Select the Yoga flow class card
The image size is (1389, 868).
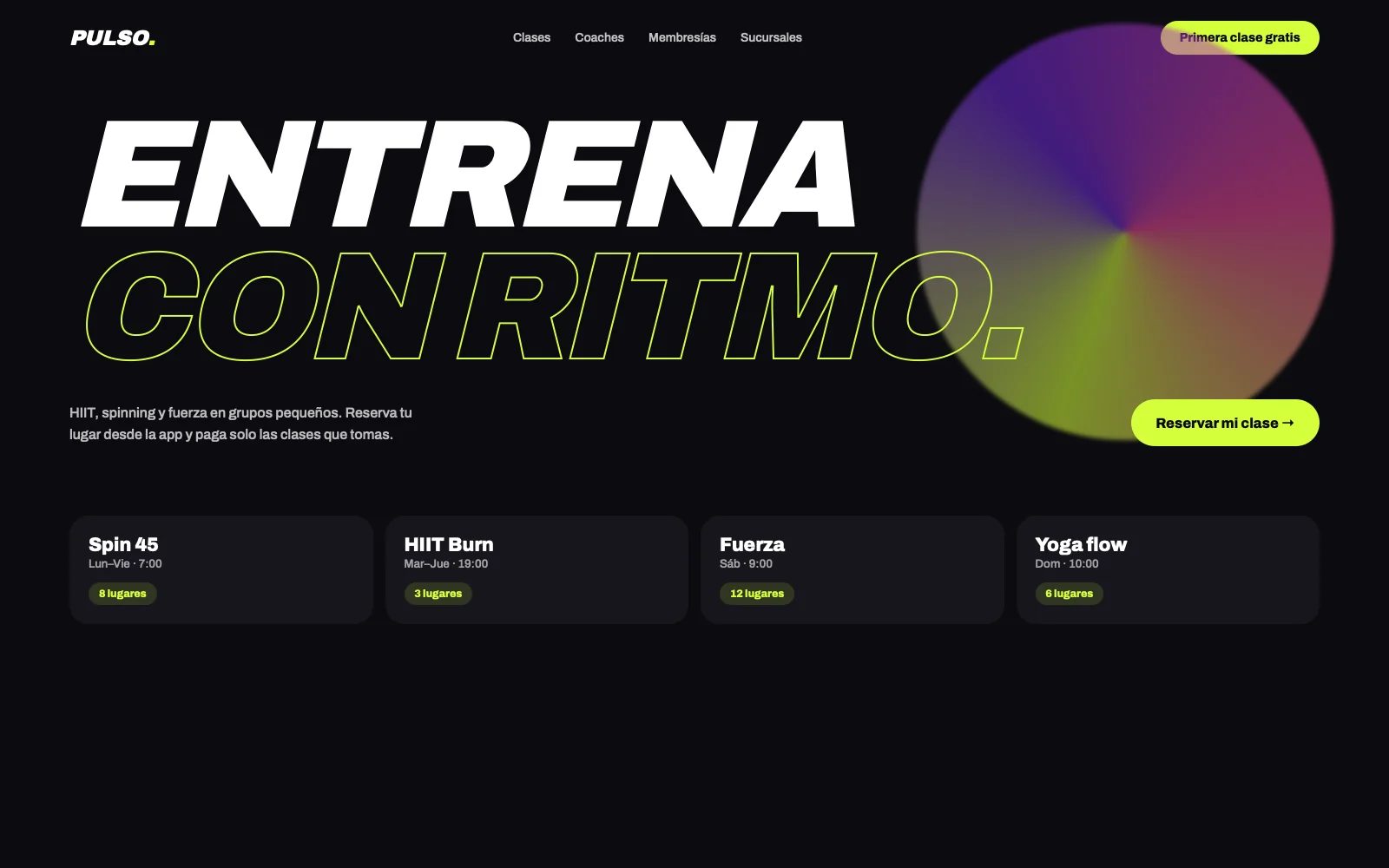(x=1168, y=569)
